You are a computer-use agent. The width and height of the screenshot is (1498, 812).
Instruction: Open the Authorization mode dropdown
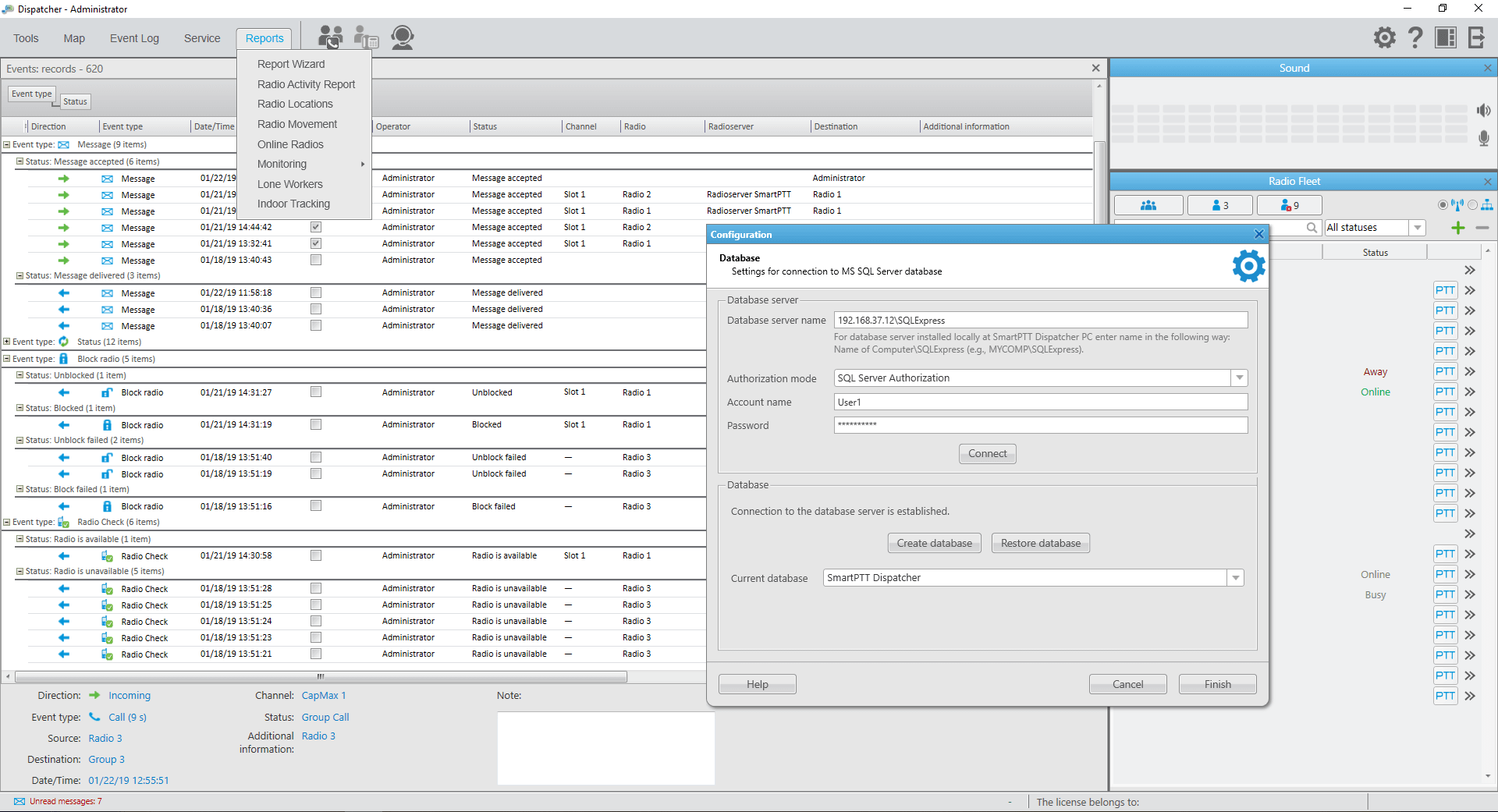1238,378
